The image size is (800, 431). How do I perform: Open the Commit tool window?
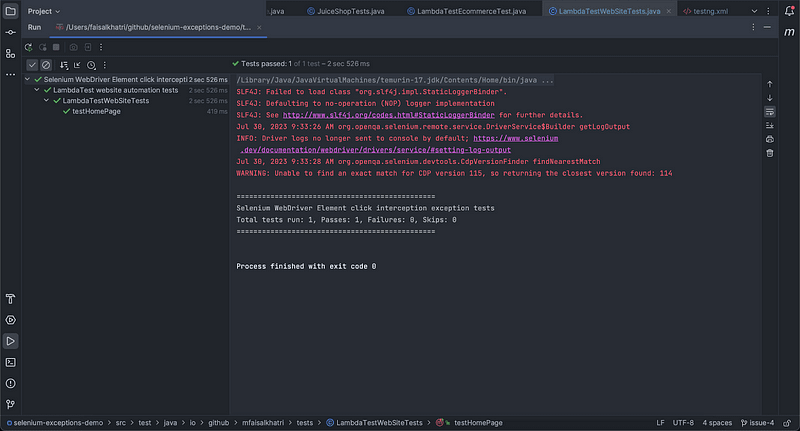10,32
